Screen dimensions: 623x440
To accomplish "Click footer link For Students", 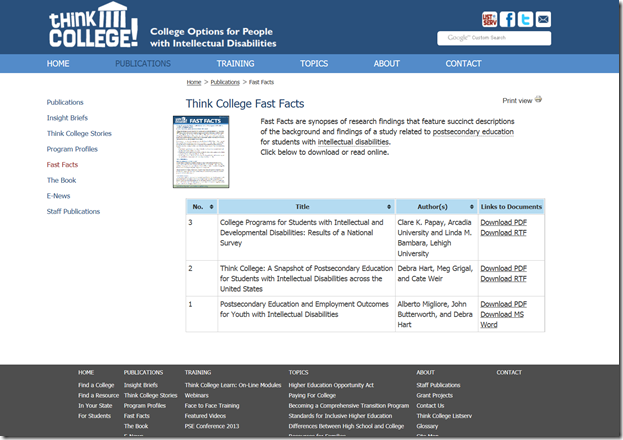I will (95, 416).
